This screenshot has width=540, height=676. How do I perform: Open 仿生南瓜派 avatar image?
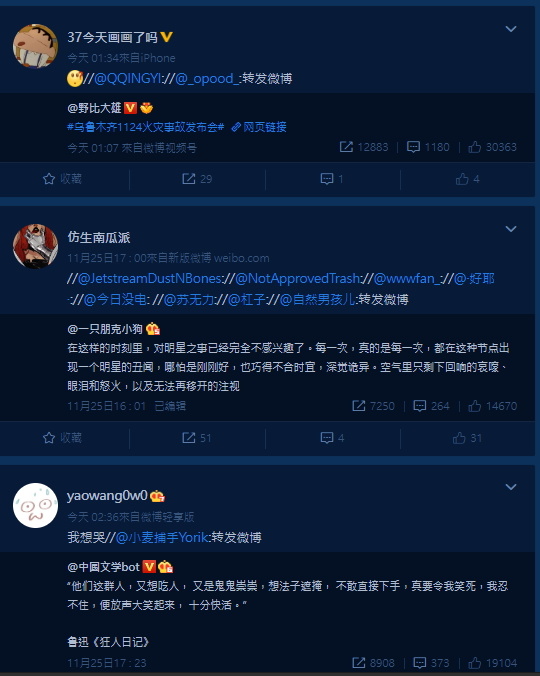tap(35, 246)
